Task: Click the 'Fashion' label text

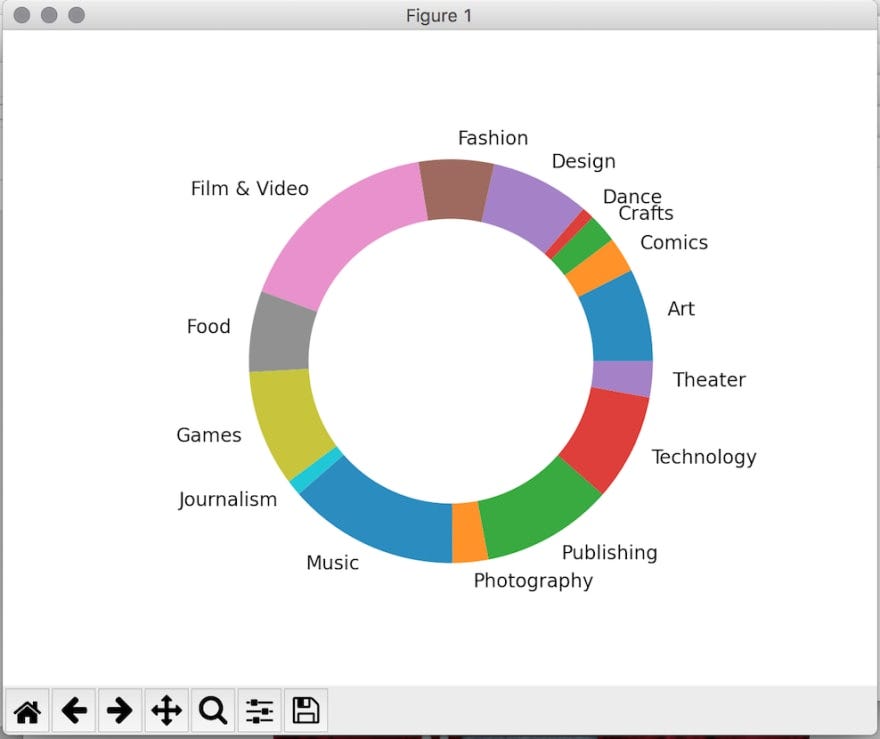Action: tap(493, 138)
